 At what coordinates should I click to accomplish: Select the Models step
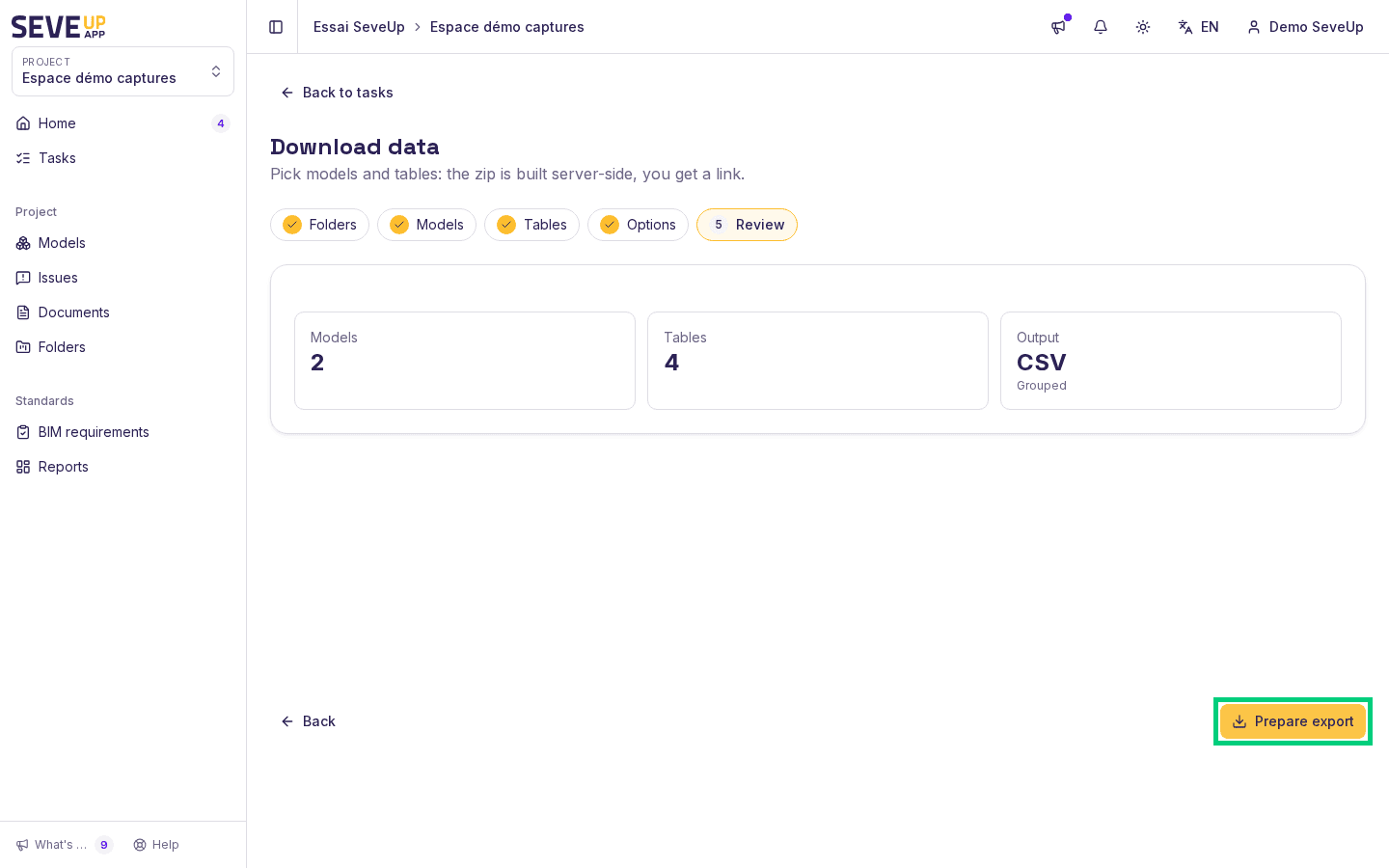(426, 225)
